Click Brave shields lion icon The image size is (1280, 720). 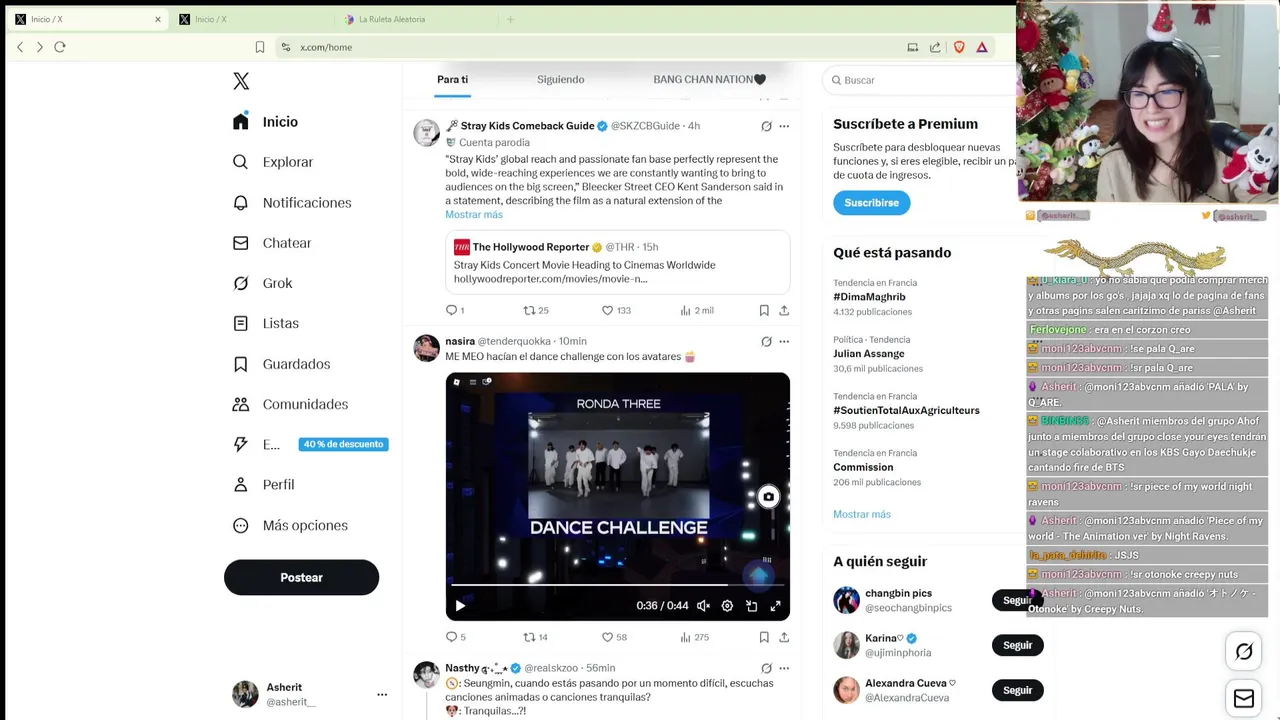[x=961, y=47]
